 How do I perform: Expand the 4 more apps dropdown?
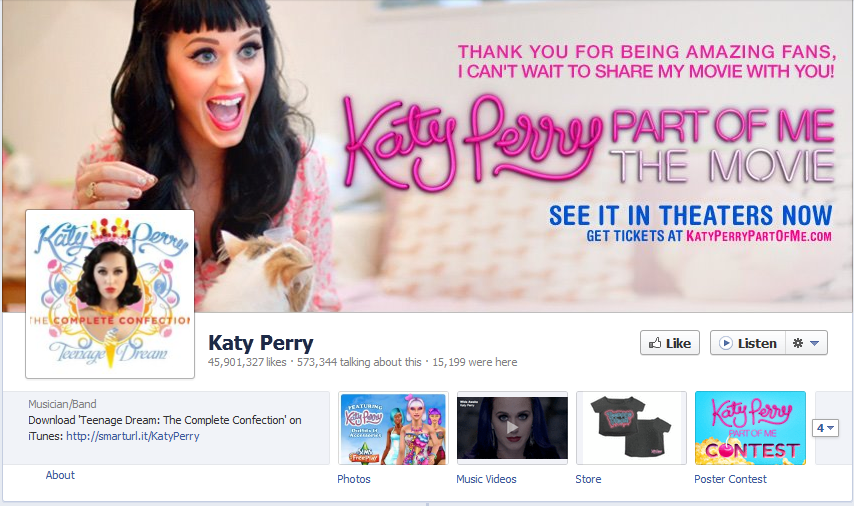pos(825,428)
